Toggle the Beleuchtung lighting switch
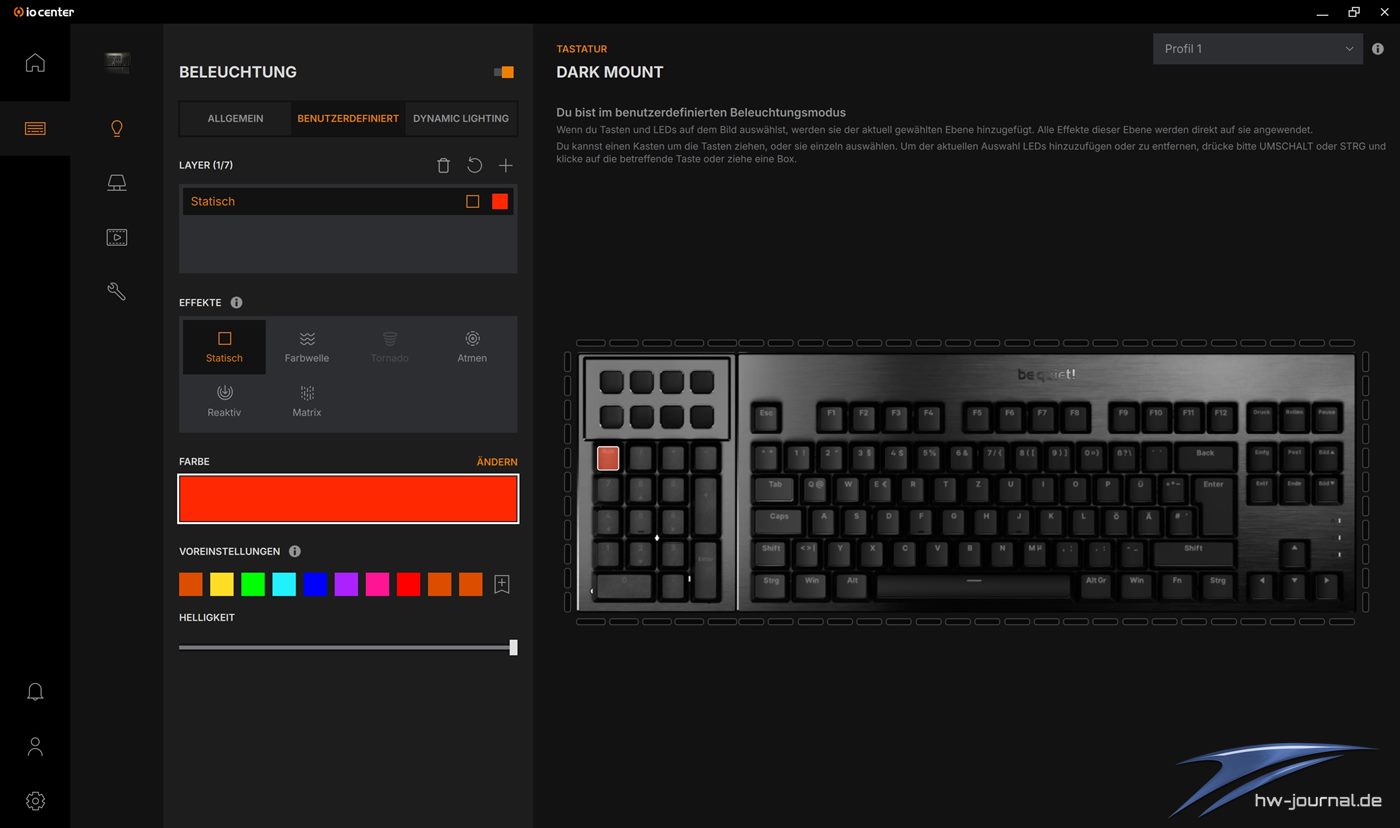This screenshot has width=1400, height=828. (504, 72)
